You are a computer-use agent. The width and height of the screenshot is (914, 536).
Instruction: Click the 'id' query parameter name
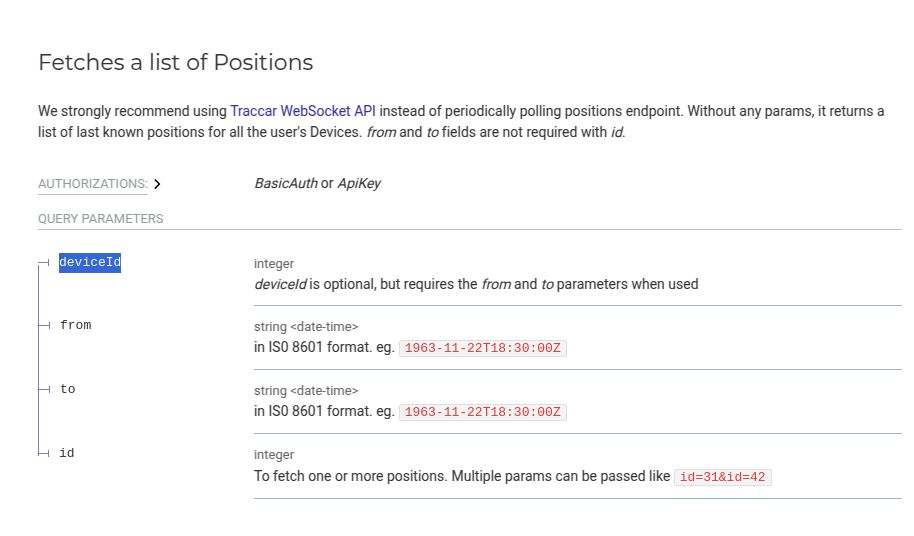67,453
